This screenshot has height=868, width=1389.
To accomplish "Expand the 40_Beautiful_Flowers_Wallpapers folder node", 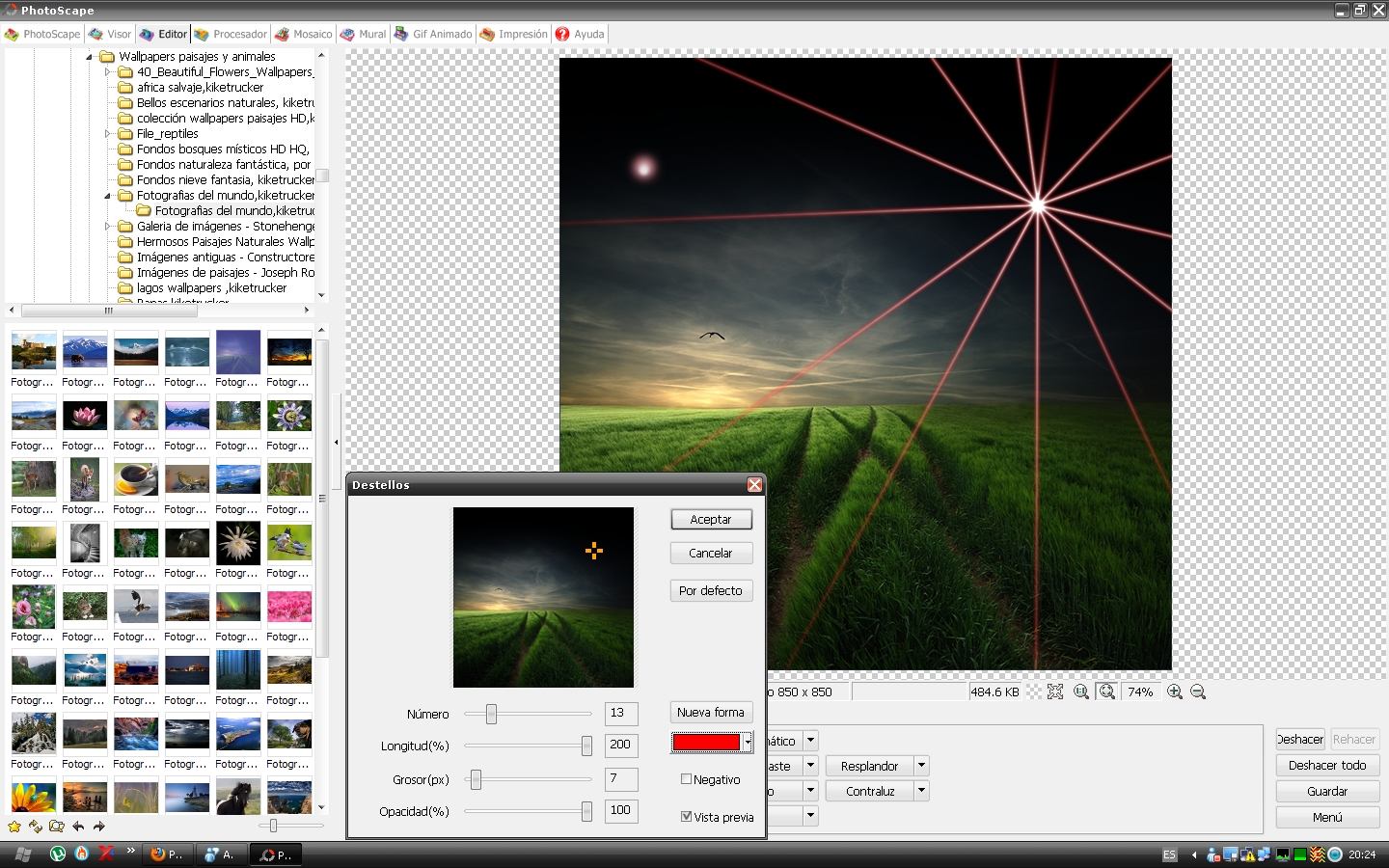I will tap(108, 72).
